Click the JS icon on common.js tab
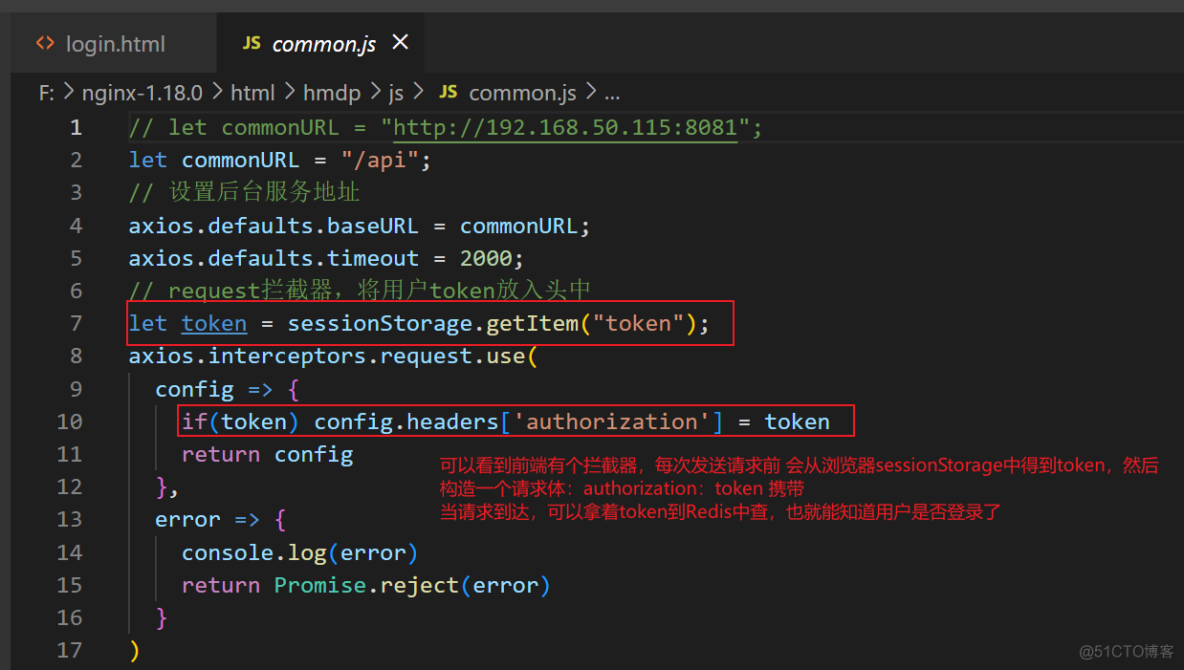The image size is (1184, 670). (x=252, y=43)
